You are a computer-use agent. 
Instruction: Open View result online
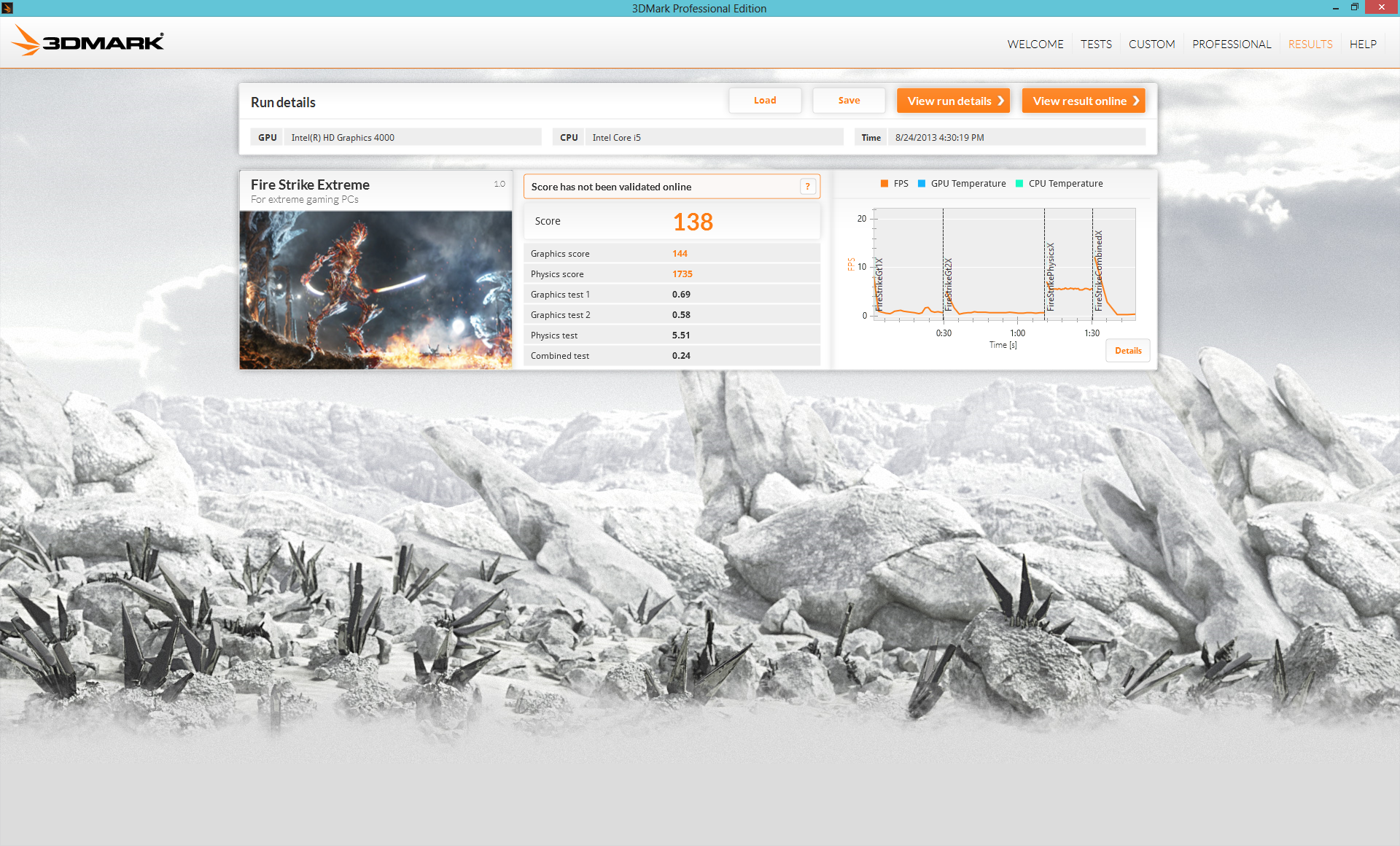(x=1084, y=101)
